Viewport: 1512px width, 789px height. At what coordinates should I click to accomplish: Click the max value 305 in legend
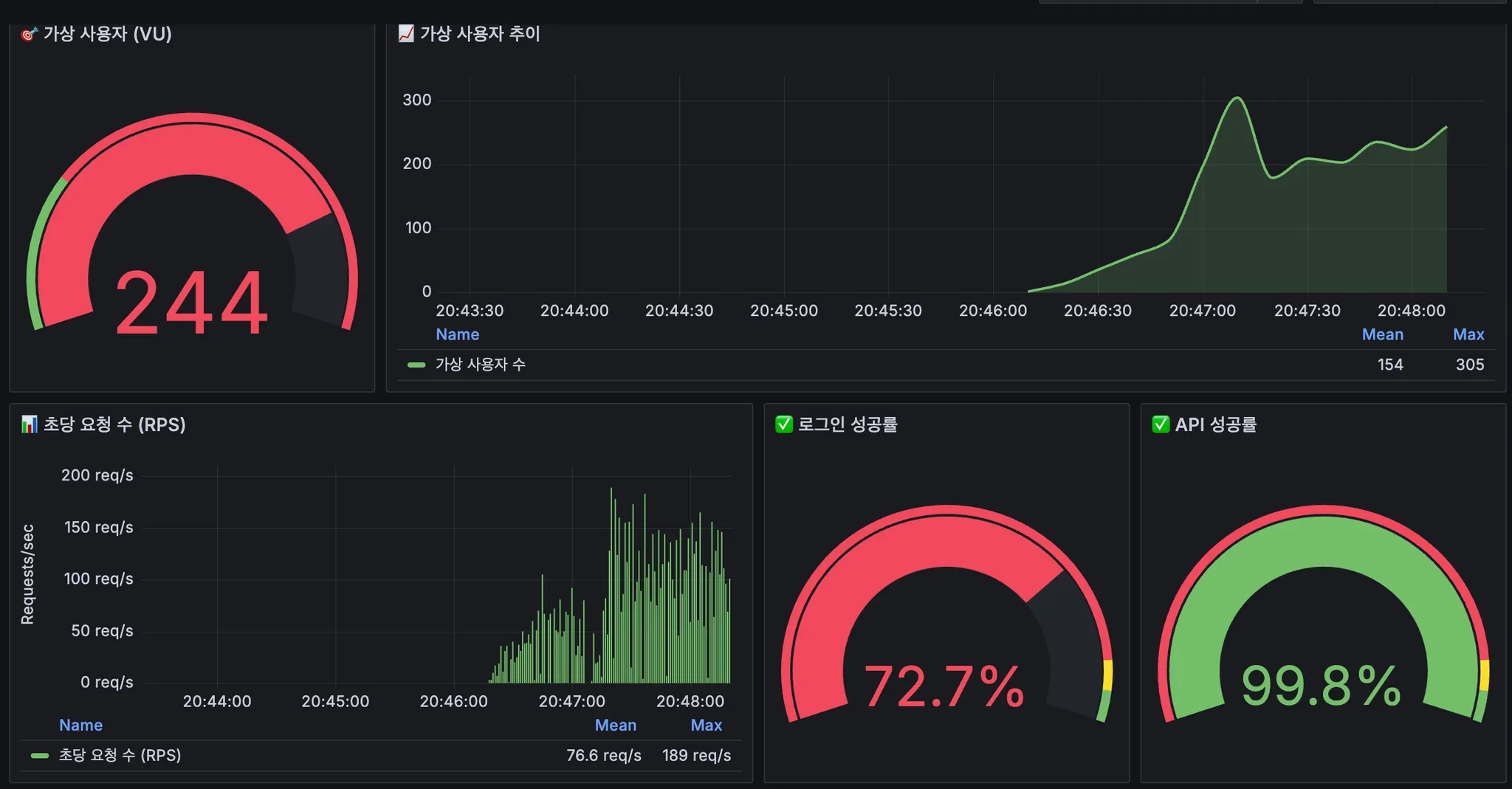[x=1470, y=365]
